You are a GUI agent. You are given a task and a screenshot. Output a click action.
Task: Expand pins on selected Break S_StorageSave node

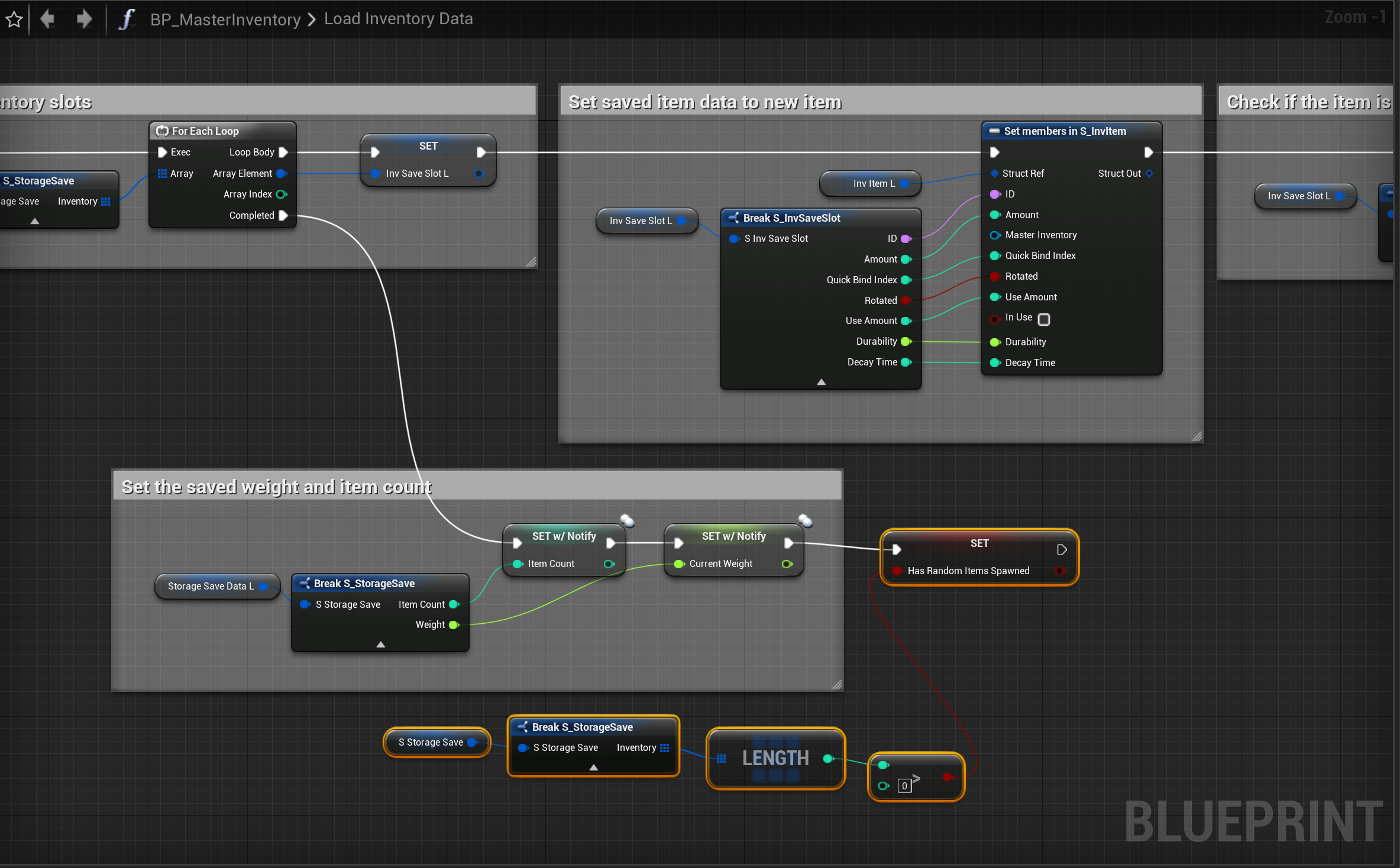click(x=593, y=767)
